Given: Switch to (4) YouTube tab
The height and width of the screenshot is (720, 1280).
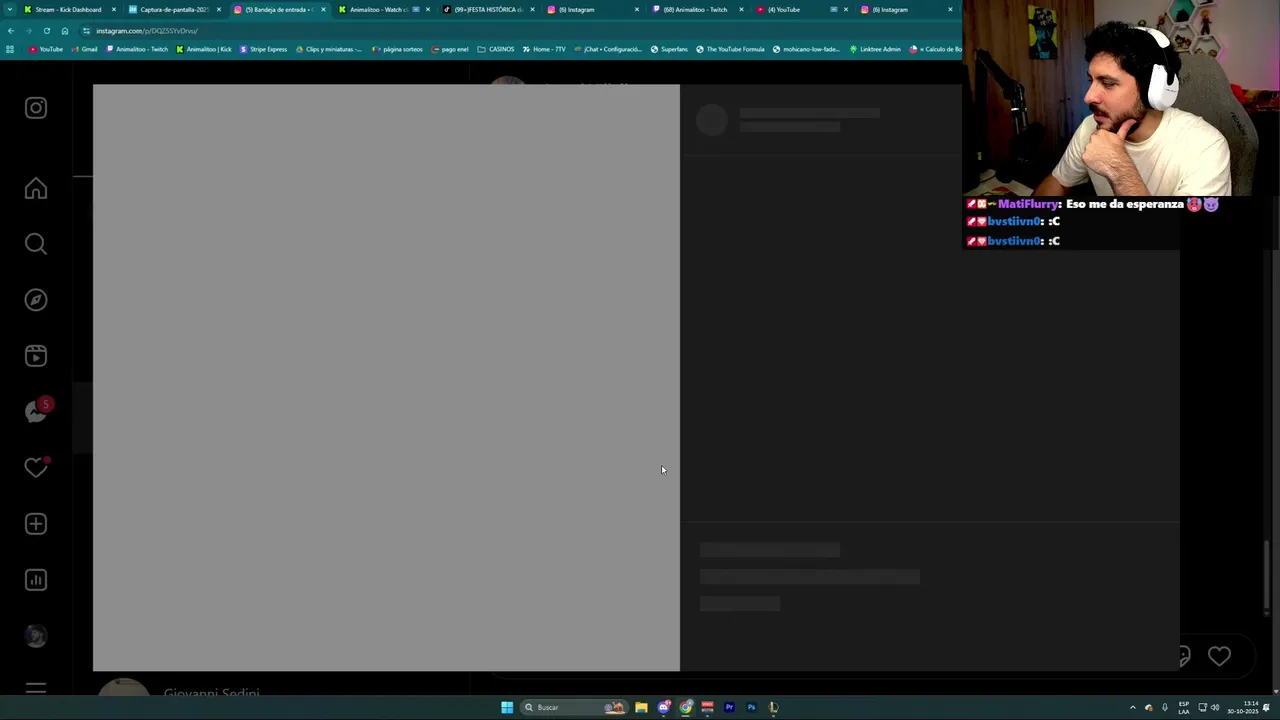Looking at the screenshot, I should (x=800, y=9).
